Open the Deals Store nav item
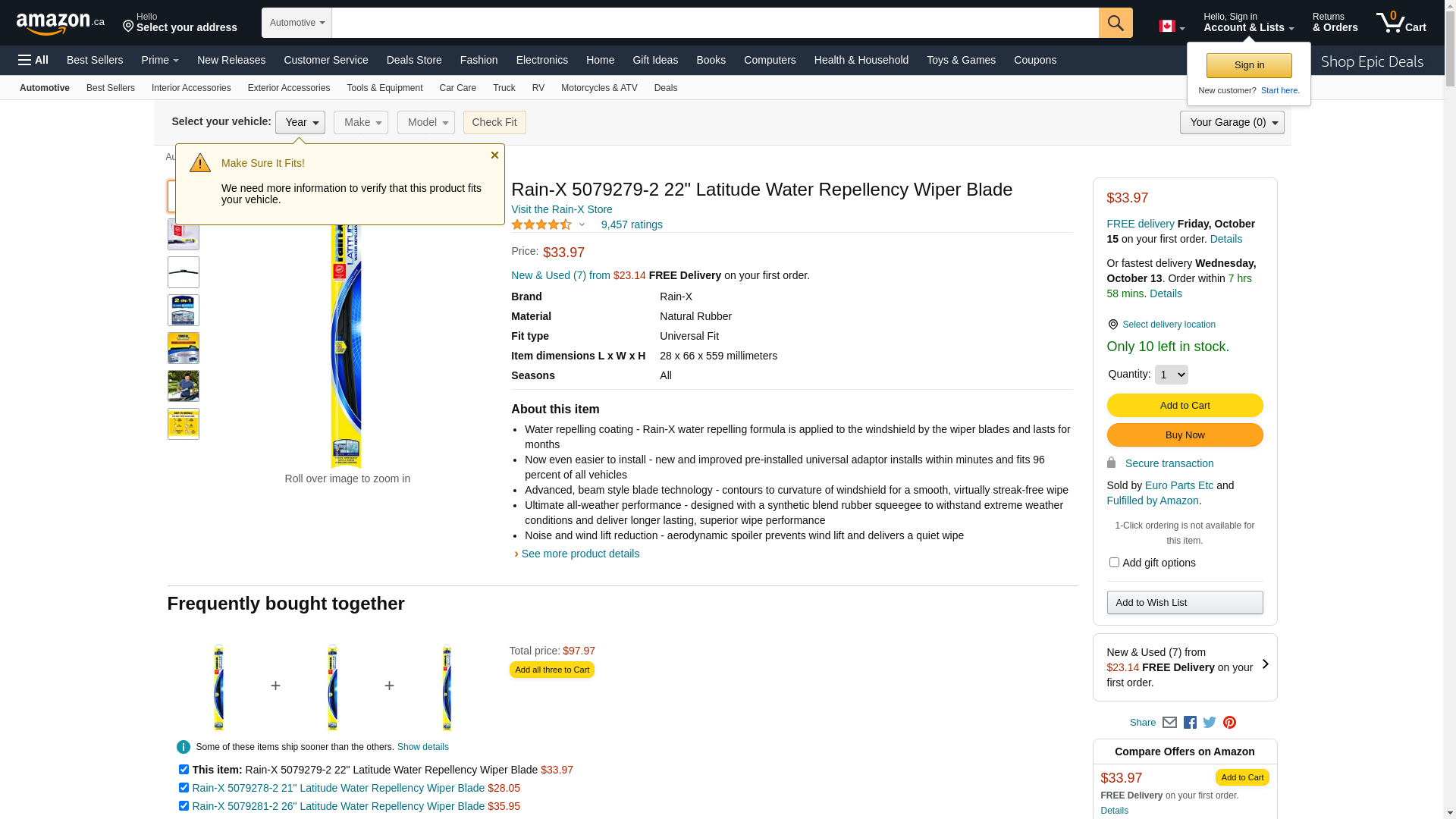 tap(413, 60)
